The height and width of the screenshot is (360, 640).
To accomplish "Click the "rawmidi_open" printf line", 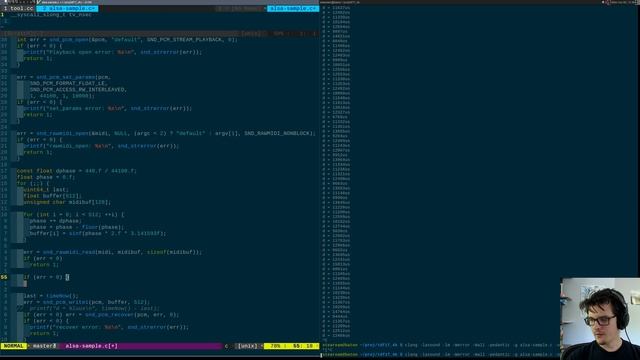I will click(x=101, y=146).
